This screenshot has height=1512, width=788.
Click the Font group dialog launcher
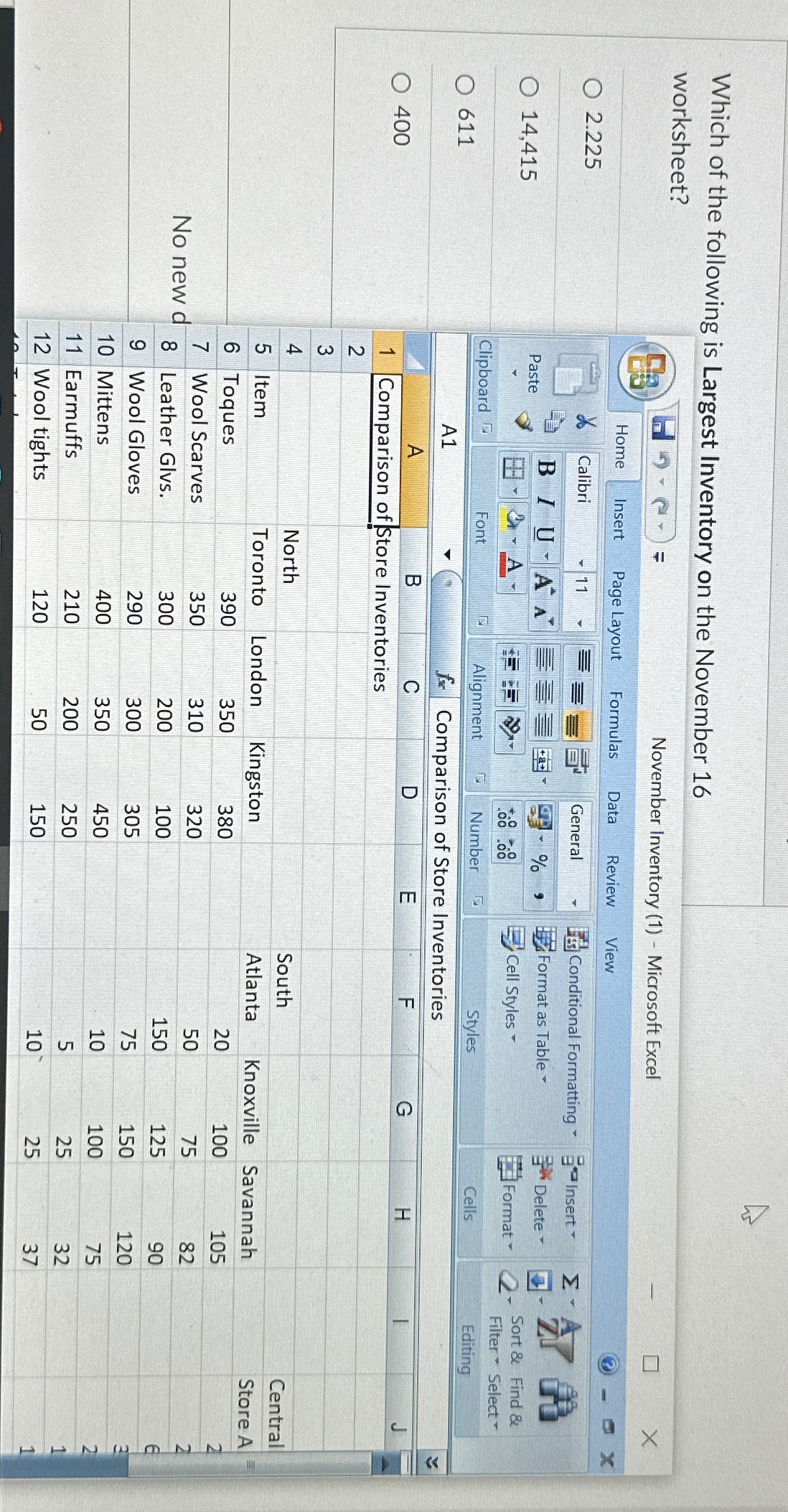click(x=482, y=622)
